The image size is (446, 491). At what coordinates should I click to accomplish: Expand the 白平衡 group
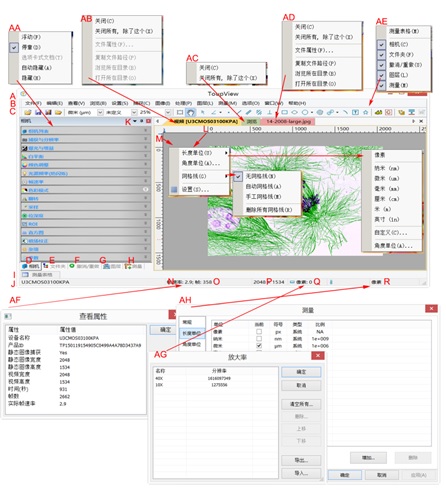pyautogui.click(x=86, y=156)
